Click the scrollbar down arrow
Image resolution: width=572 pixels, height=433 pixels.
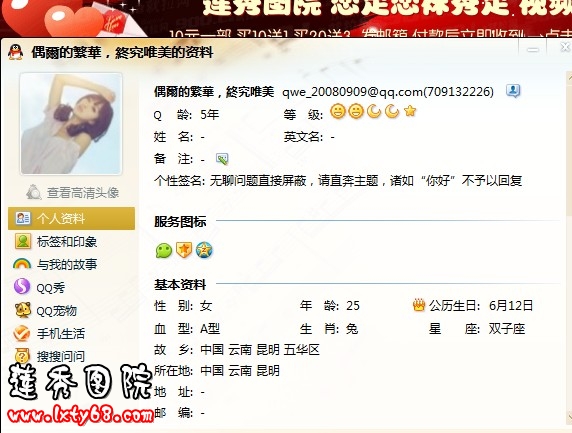tap(569, 416)
